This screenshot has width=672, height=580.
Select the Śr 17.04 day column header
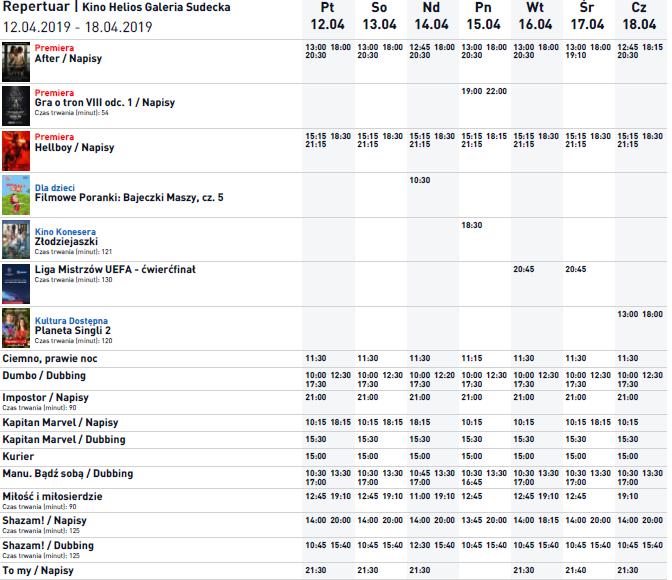[x=587, y=16]
